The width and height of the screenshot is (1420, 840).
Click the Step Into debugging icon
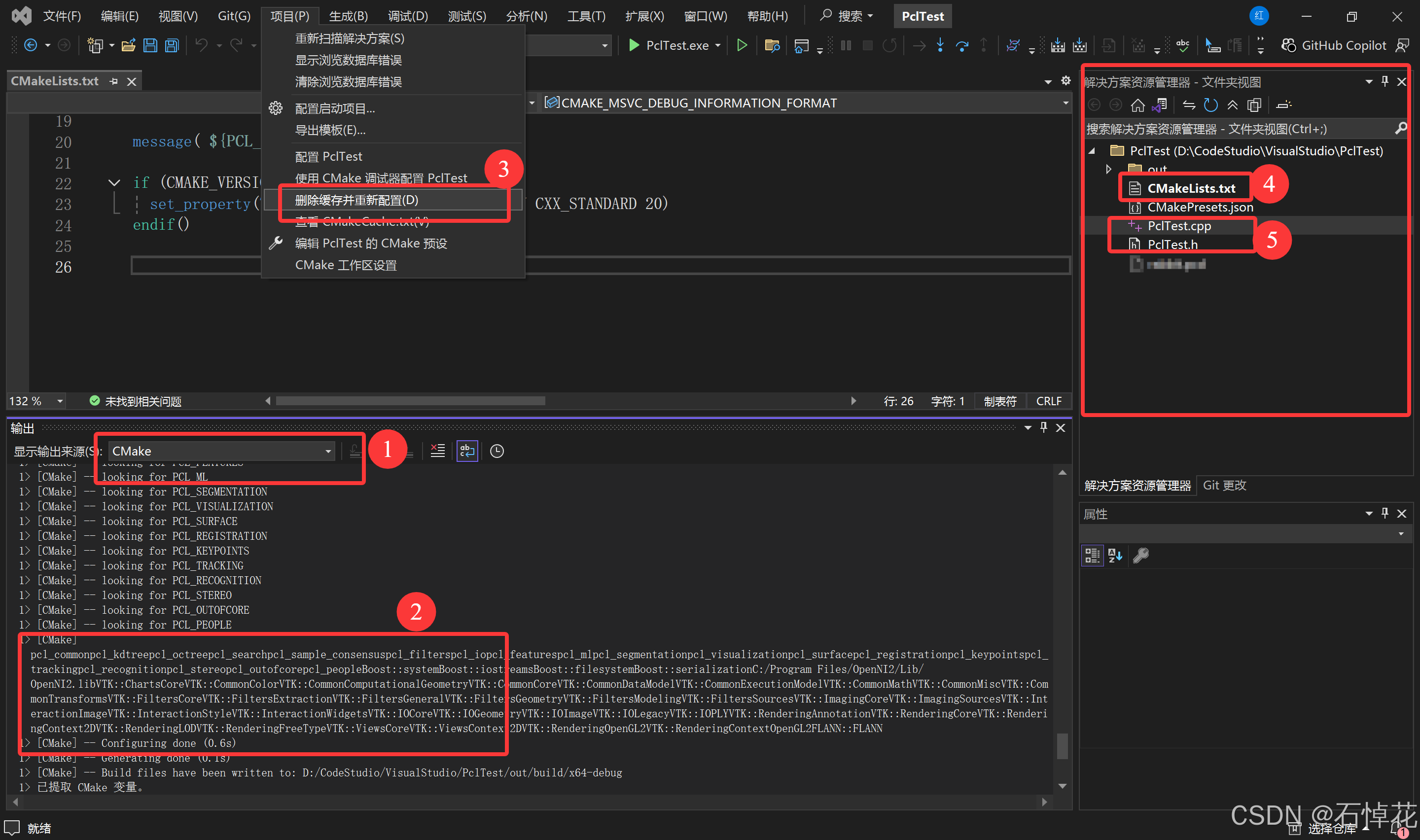(940, 45)
